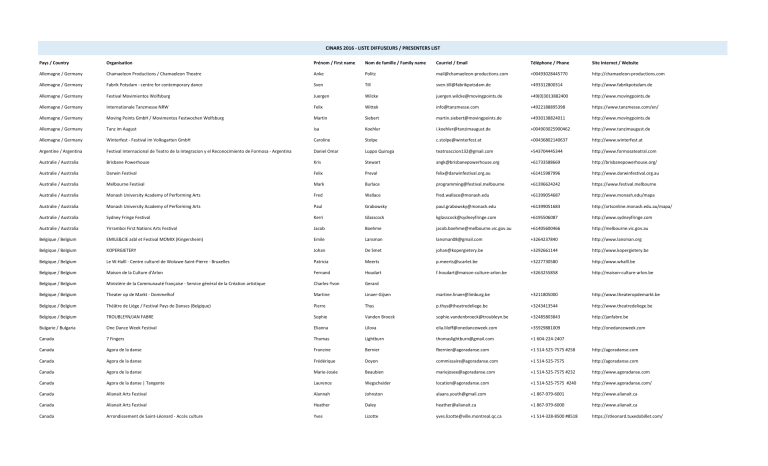The width and height of the screenshot is (768, 466).
Task: Select the 'Darwin Festival' organisation cell
Action: click(x=121, y=173)
